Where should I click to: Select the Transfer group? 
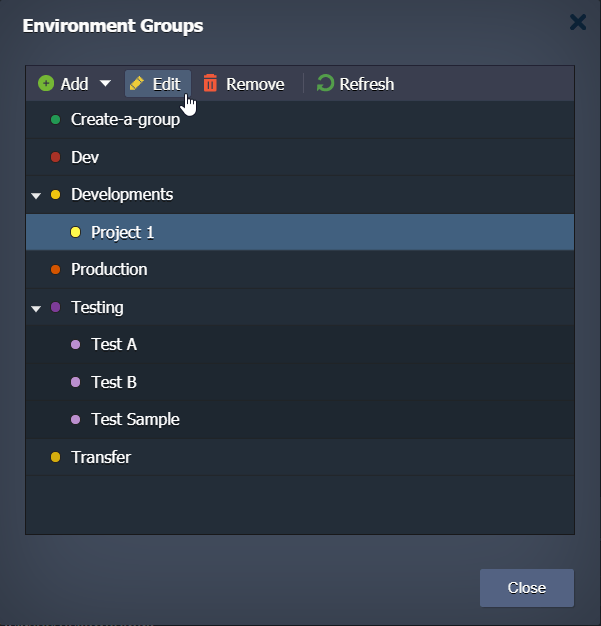tap(100, 457)
